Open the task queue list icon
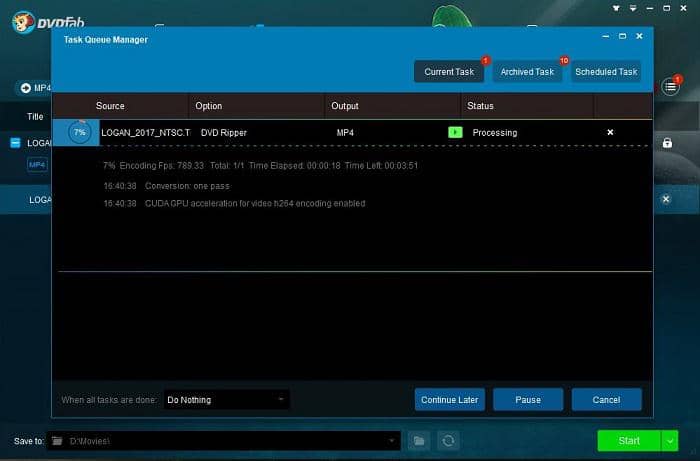This screenshot has height=461, width=700. 671,87
